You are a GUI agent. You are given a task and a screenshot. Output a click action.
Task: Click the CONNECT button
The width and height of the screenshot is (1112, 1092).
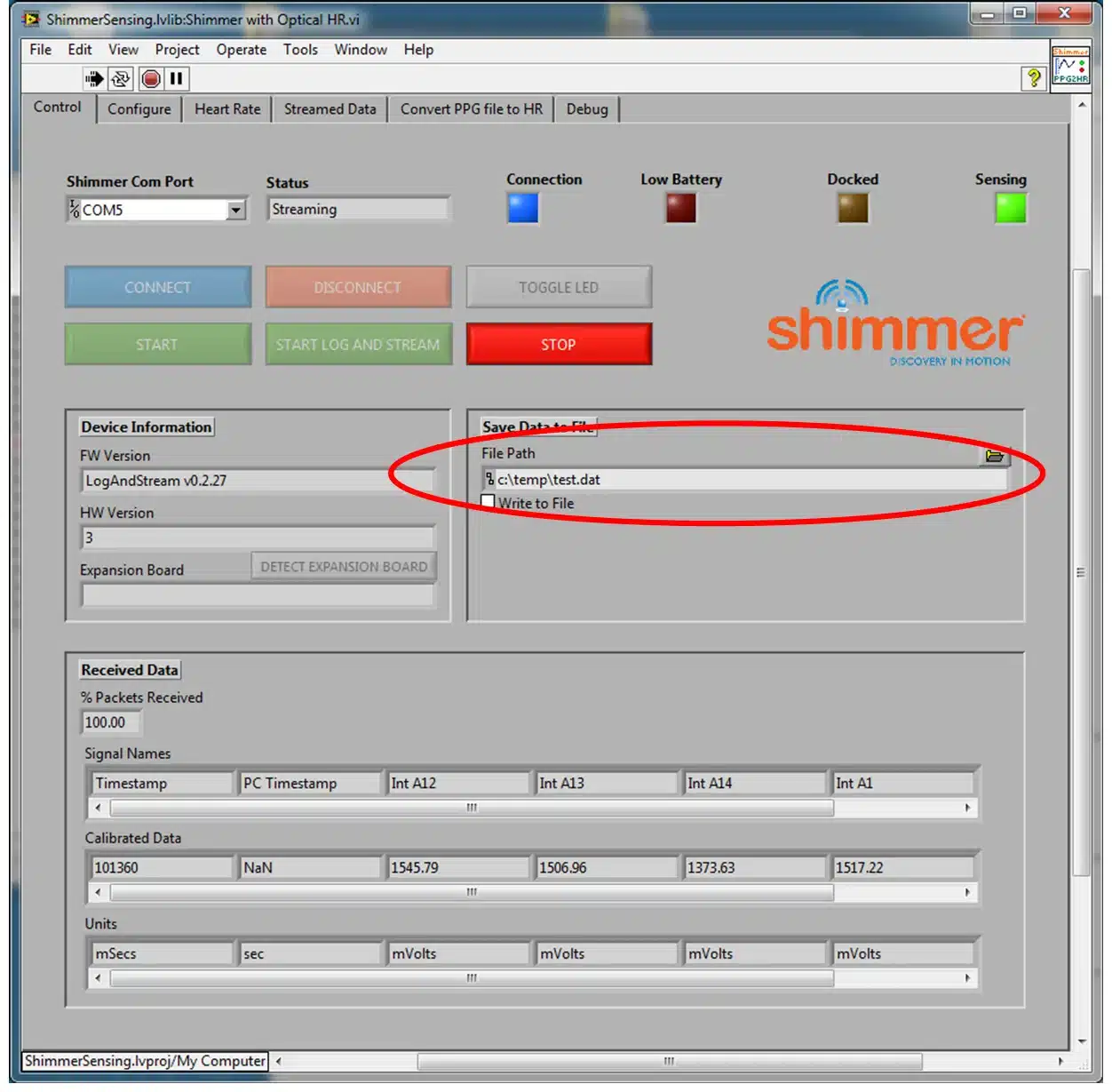click(x=158, y=287)
